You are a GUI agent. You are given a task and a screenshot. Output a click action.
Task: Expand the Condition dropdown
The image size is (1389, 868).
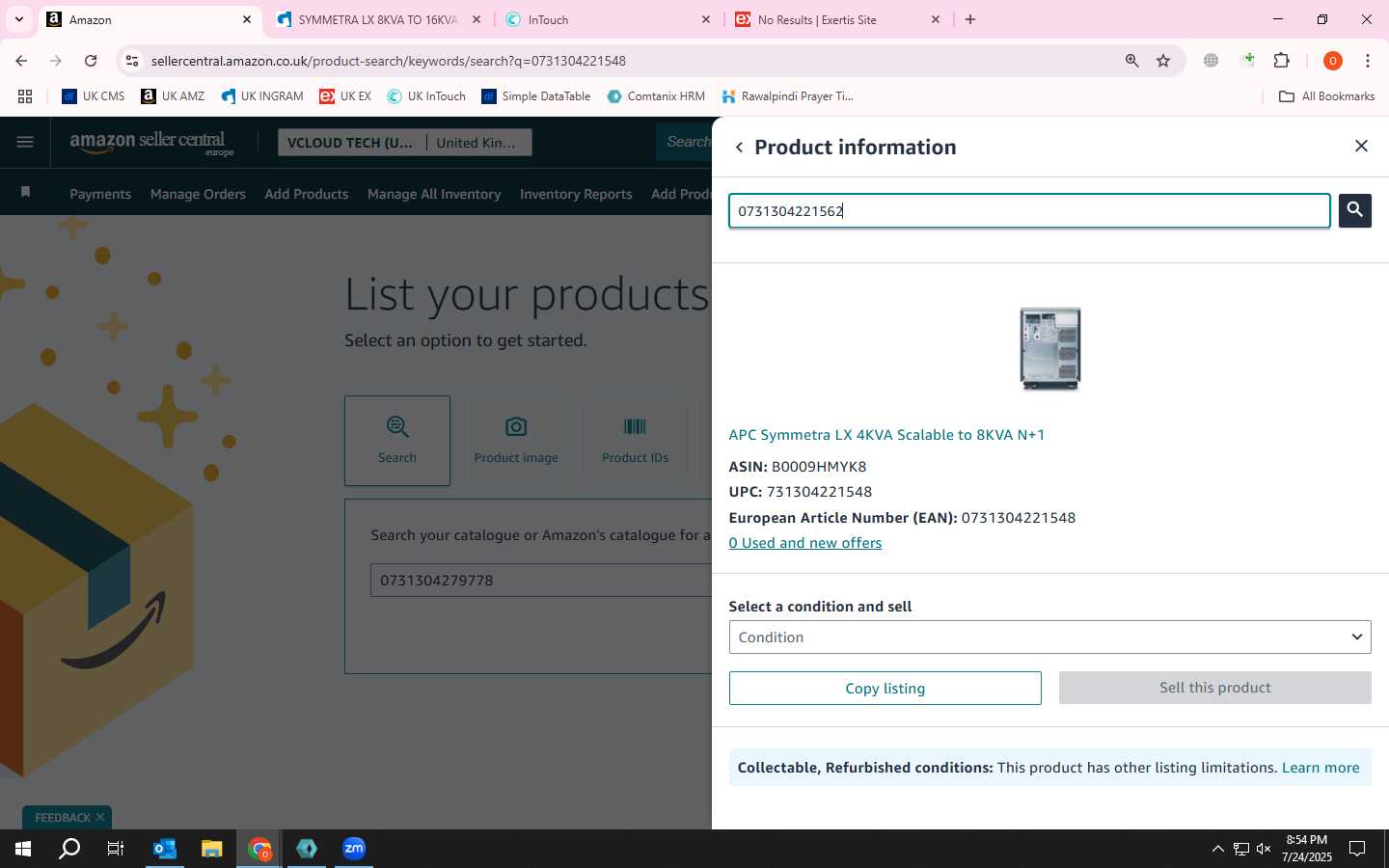1049,637
